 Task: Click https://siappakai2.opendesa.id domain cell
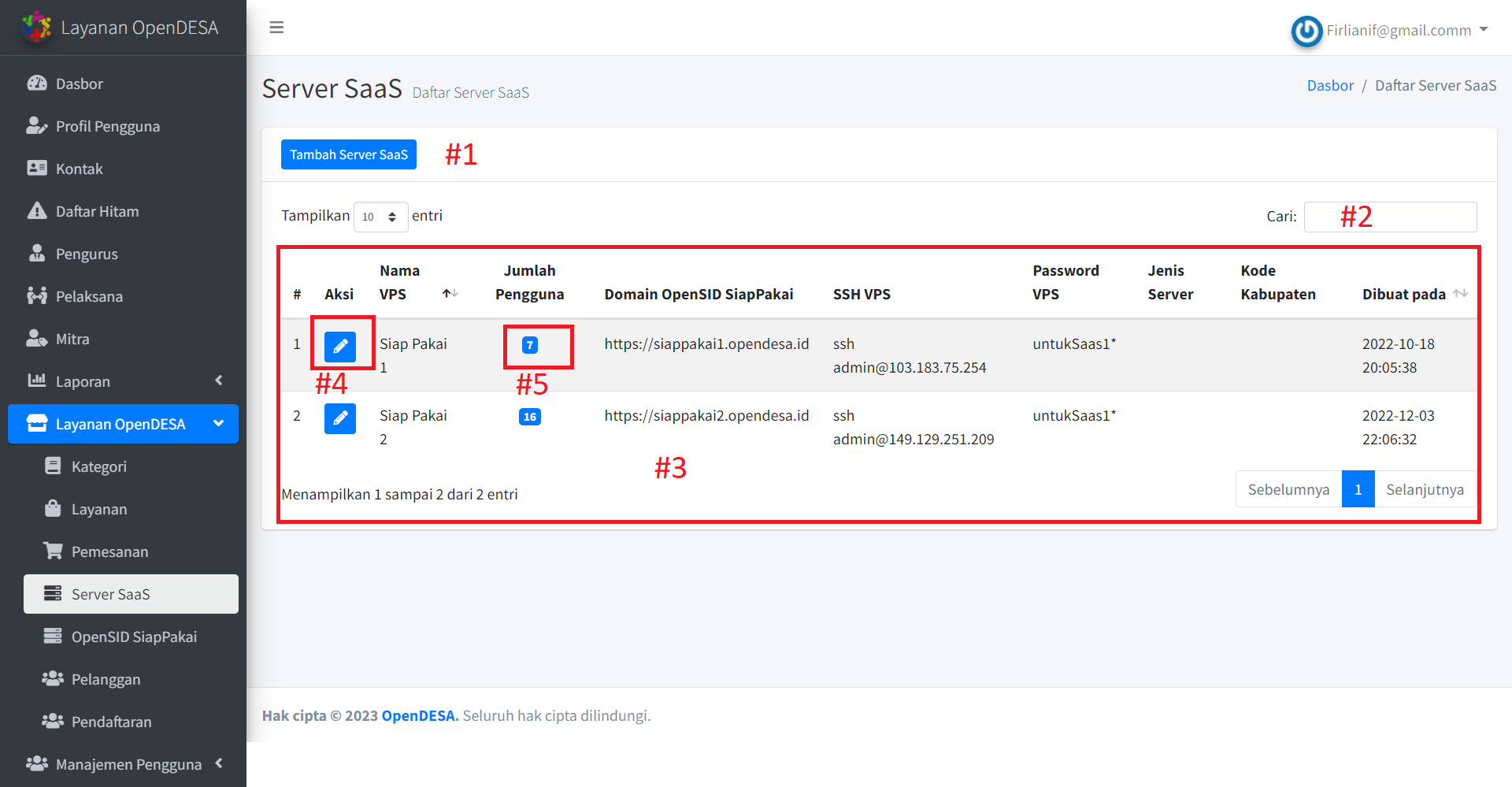coord(706,416)
